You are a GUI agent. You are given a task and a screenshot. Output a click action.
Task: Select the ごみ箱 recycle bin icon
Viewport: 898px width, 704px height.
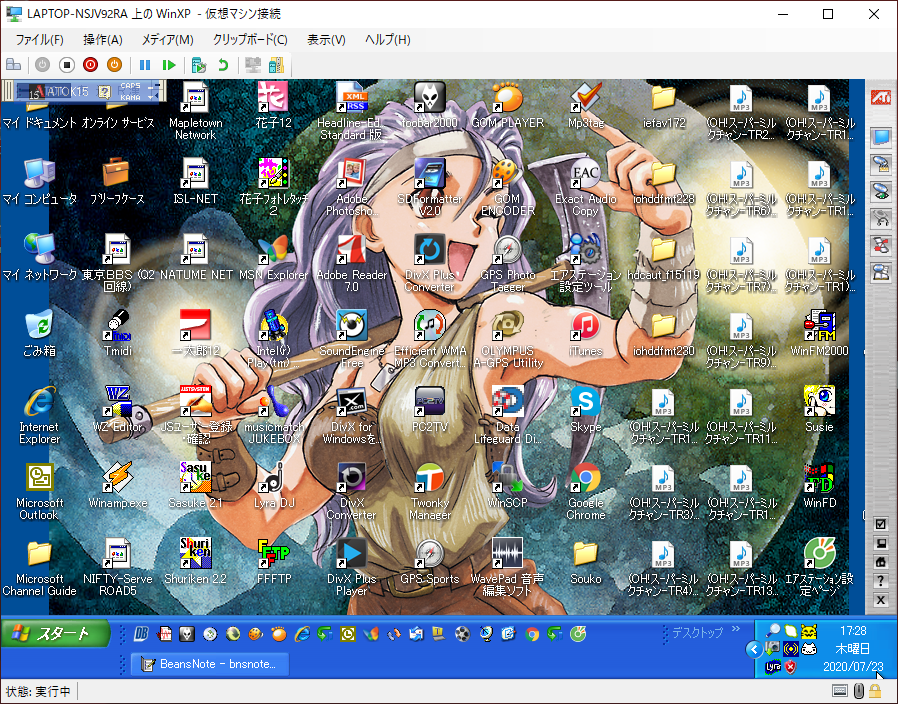[40, 333]
